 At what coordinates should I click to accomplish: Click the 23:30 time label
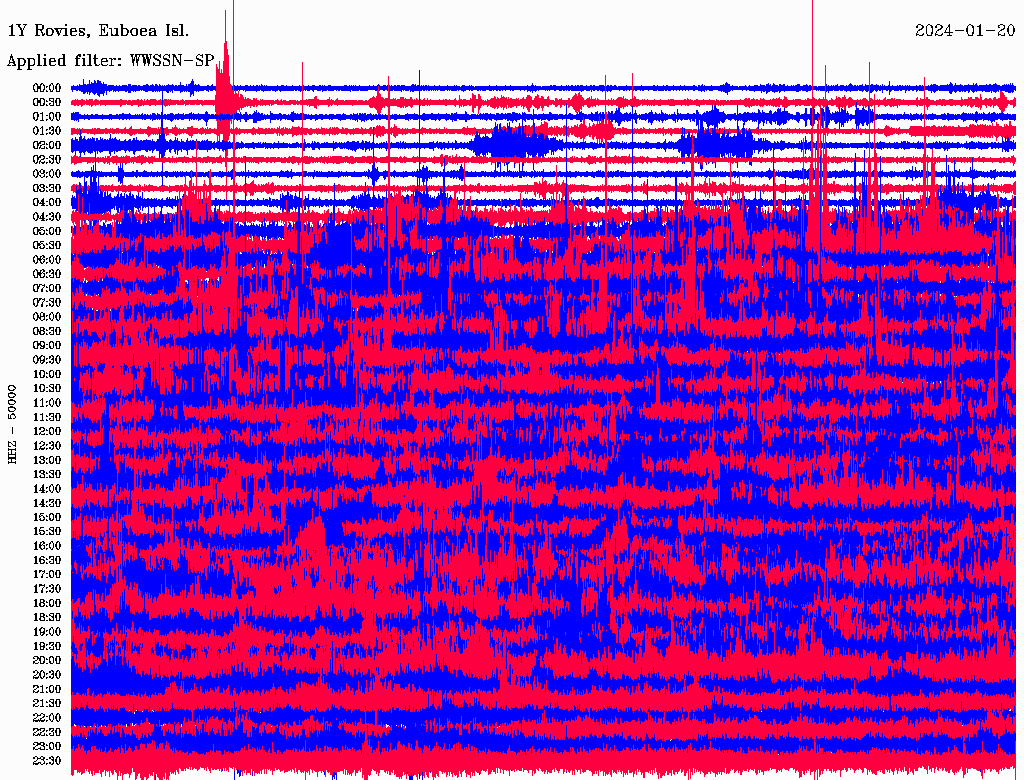(x=47, y=760)
